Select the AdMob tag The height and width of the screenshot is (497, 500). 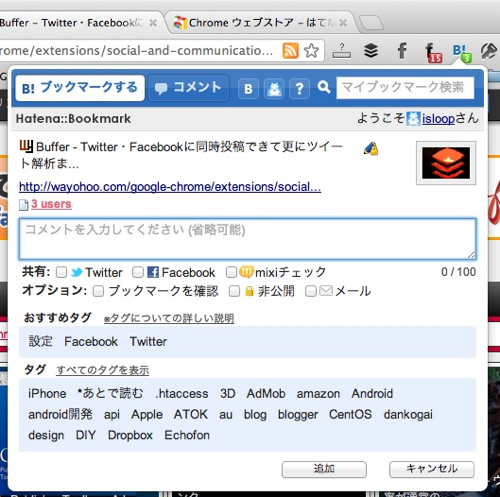pos(266,394)
